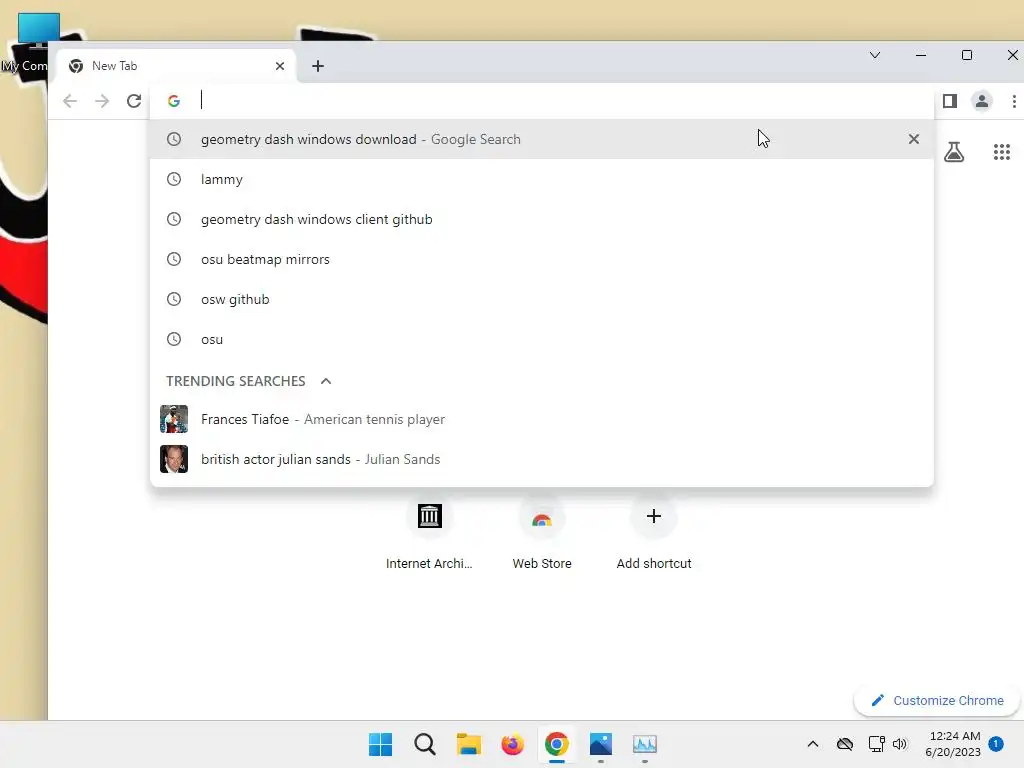Go back using the back arrow
1024x768 pixels.
pyautogui.click(x=70, y=101)
